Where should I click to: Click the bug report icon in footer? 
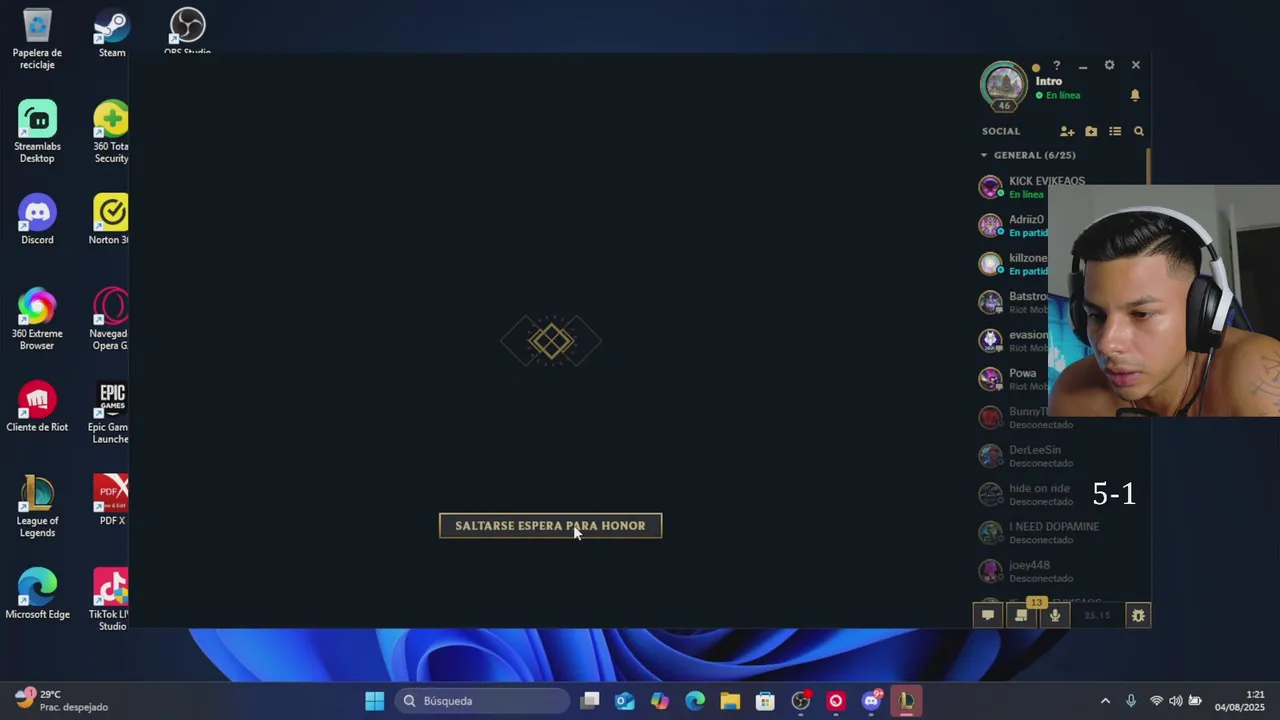click(x=1138, y=615)
